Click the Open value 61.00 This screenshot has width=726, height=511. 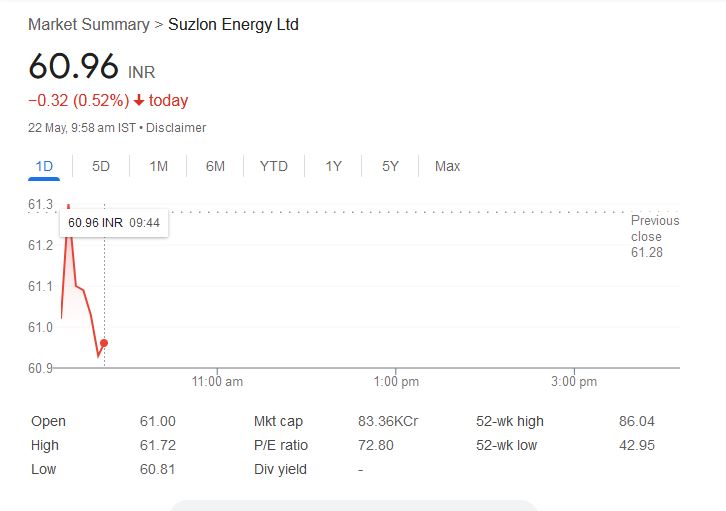click(x=158, y=422)
